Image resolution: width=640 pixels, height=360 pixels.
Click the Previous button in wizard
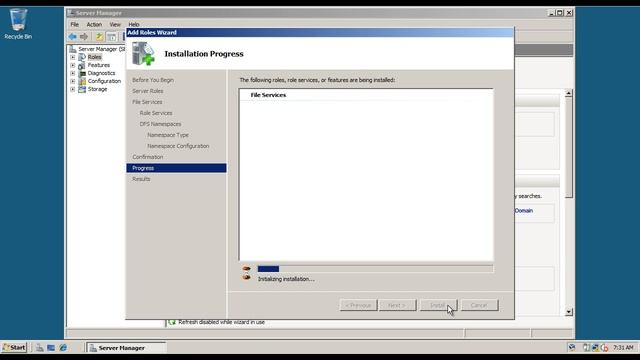tap(358, 305)
